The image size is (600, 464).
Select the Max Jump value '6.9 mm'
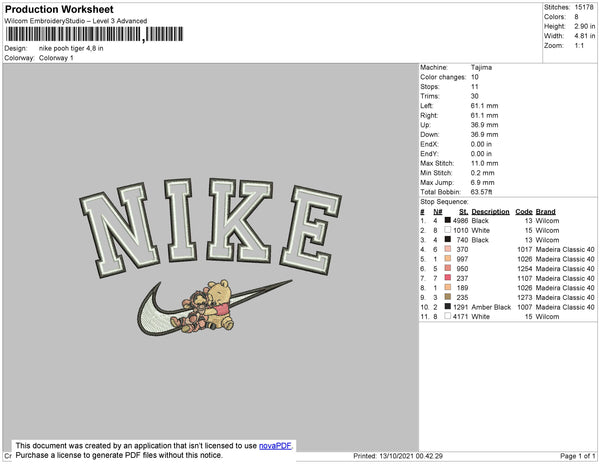pyautogui.click(x=483, y=182)
